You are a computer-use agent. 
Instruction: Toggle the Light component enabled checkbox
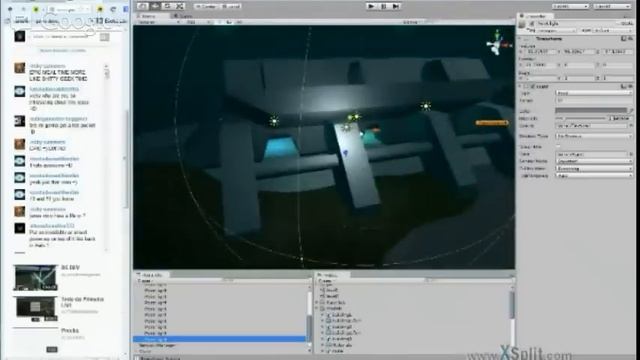532,87
